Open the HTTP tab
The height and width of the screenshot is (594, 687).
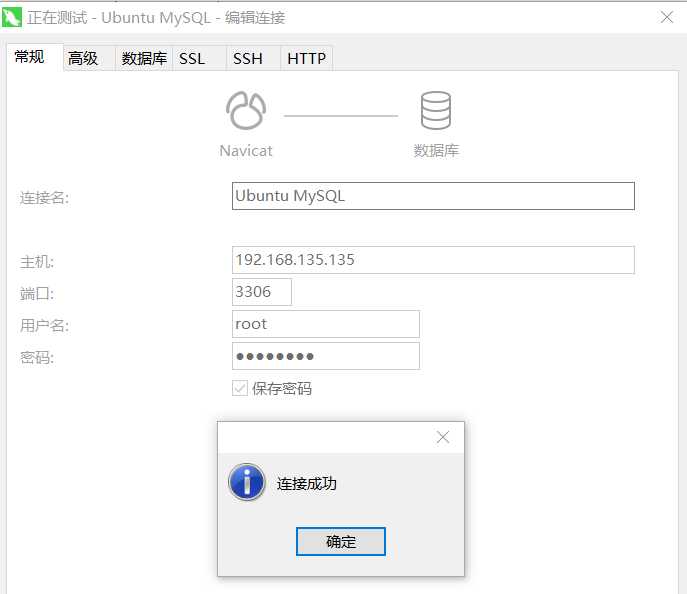tap(306, 58)
